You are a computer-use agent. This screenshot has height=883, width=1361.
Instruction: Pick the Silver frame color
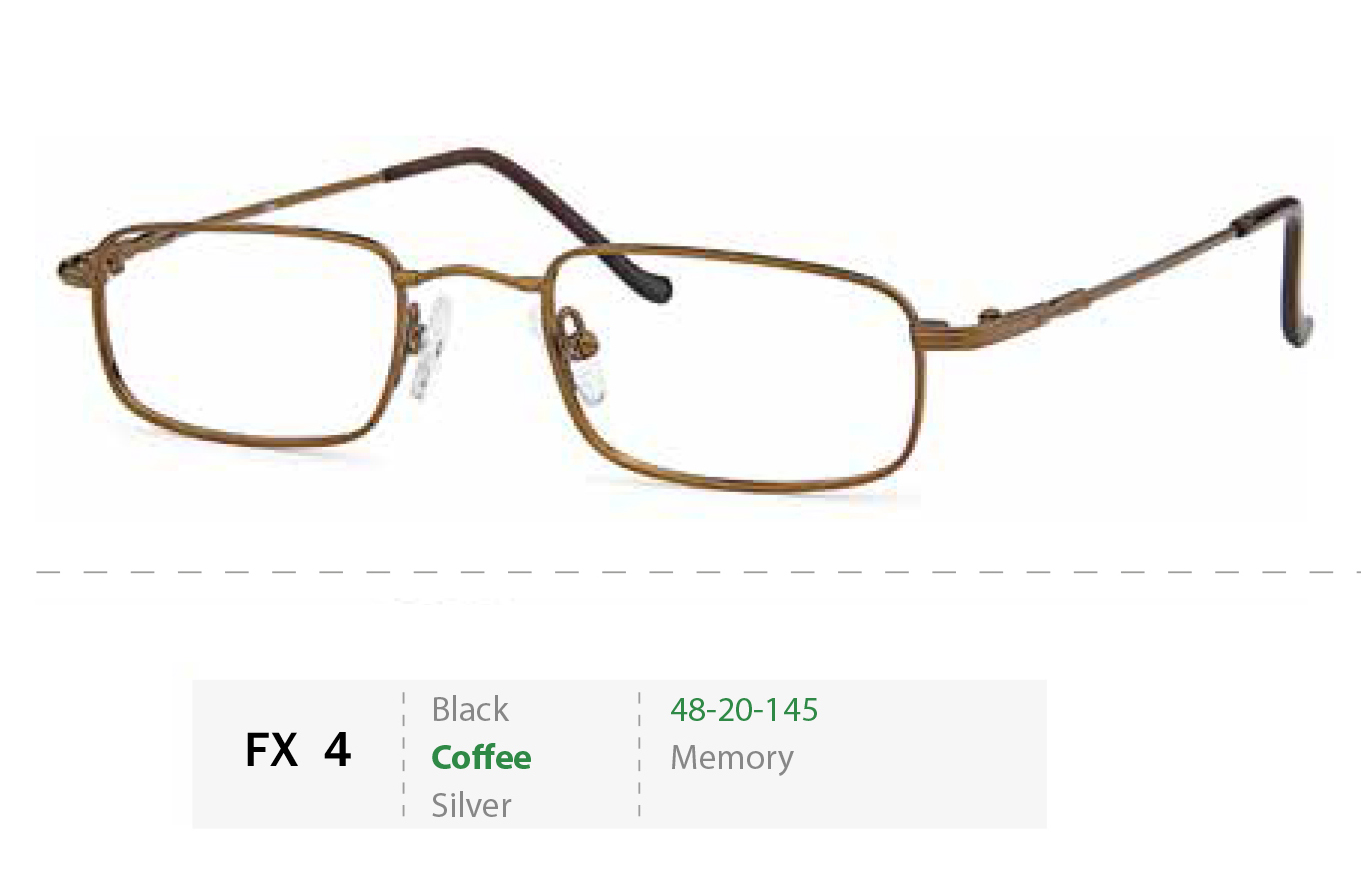click(x=471, y=805)
